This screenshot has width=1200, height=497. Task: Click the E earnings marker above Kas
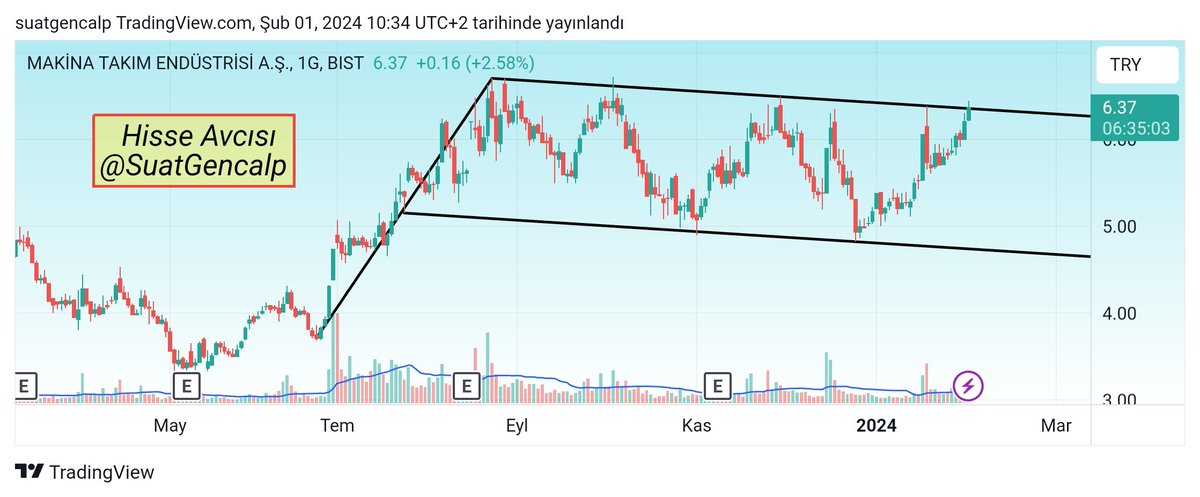pyautogui.click(x=717, y=384)
